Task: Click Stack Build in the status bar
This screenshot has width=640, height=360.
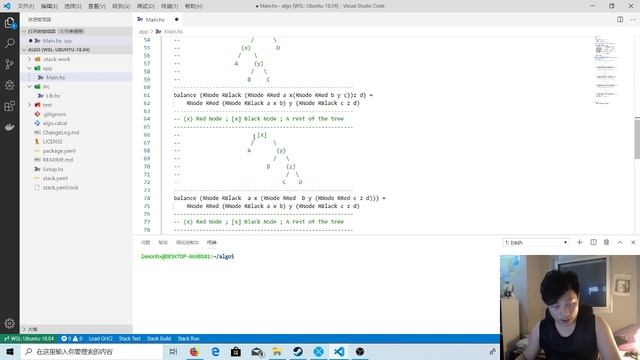Action: [x=159, y=338]
